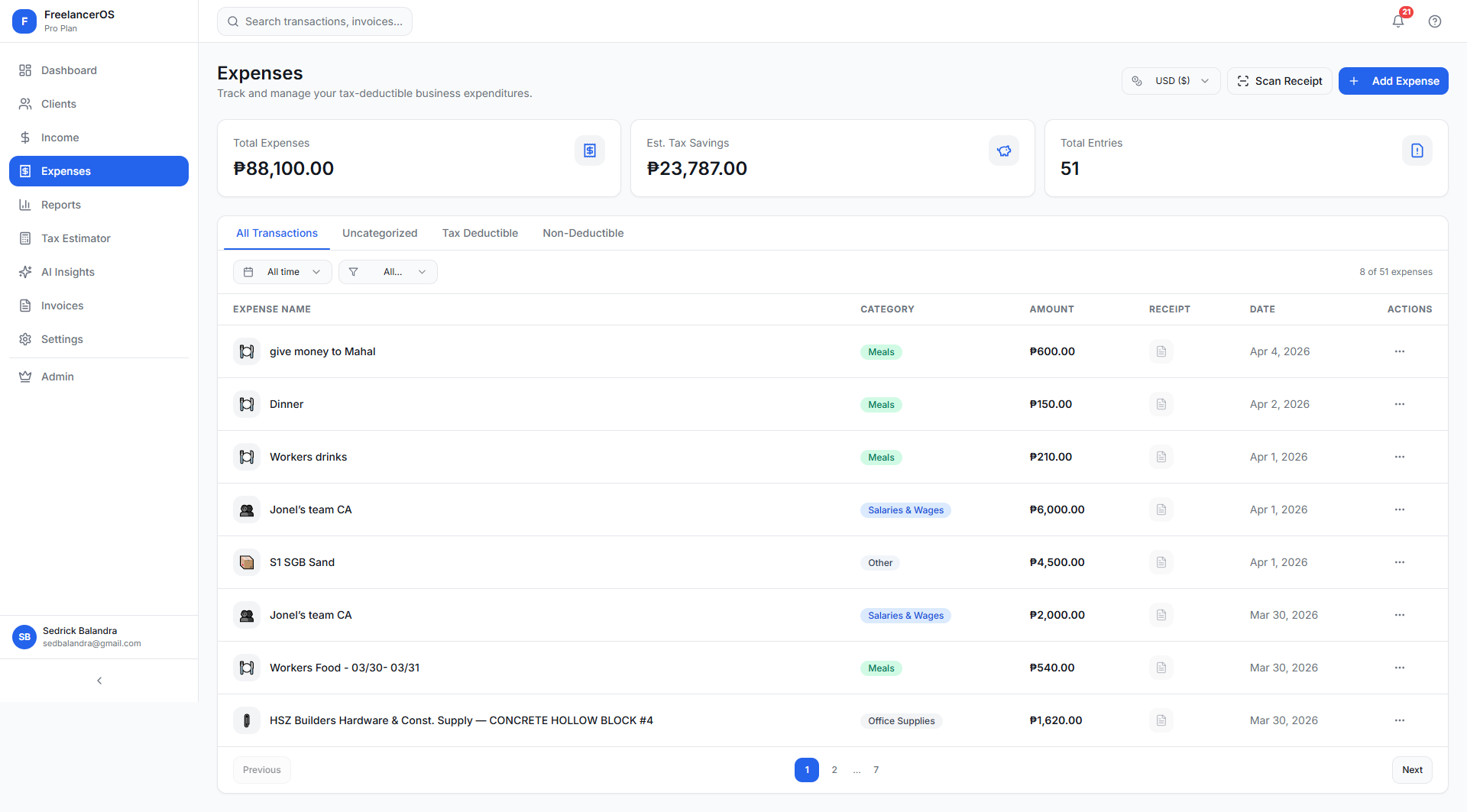Click the EXPENSE NAME column header
This screenshot has height=812, width=1467.
(x=272, y=309)
